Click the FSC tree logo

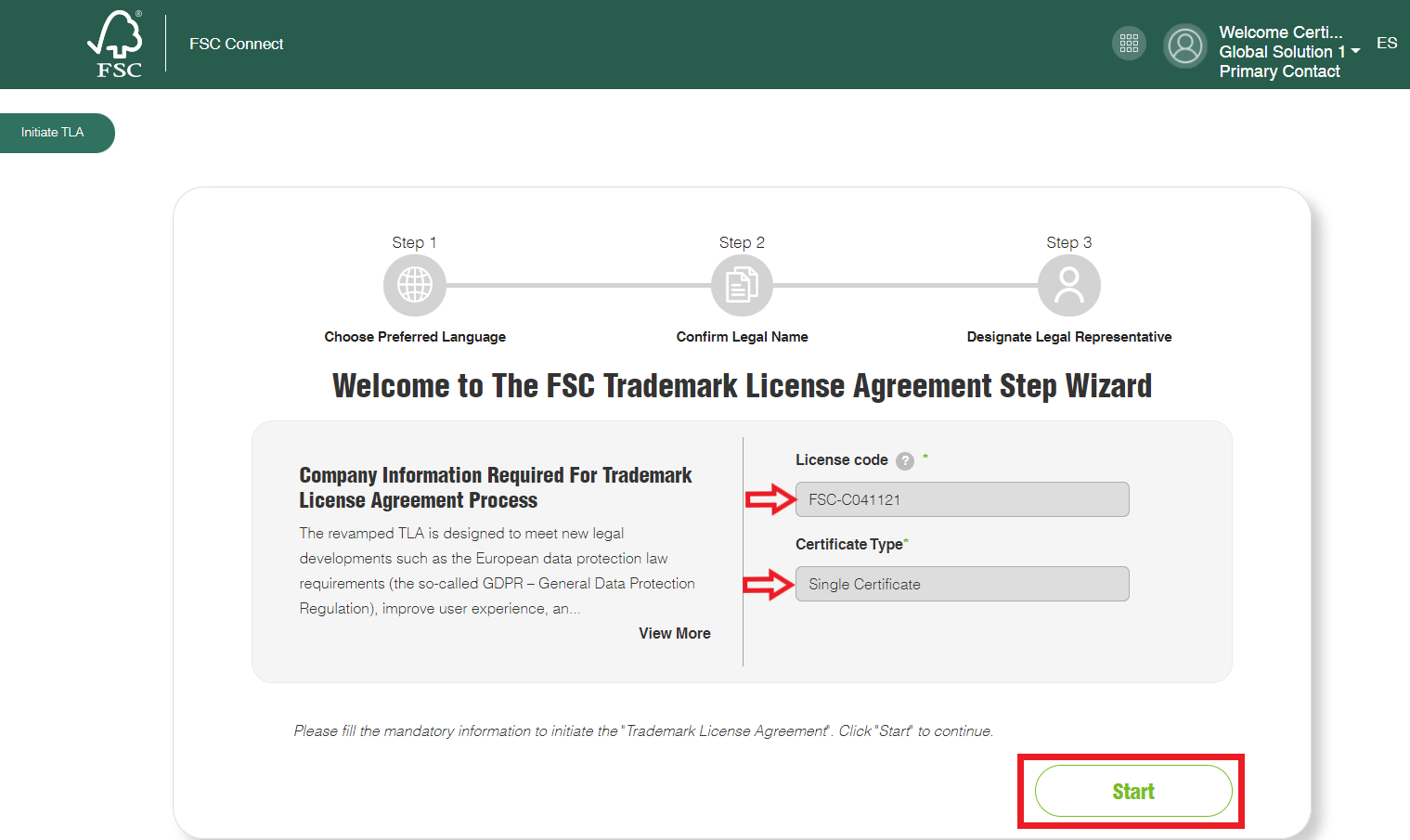(117, 44)
